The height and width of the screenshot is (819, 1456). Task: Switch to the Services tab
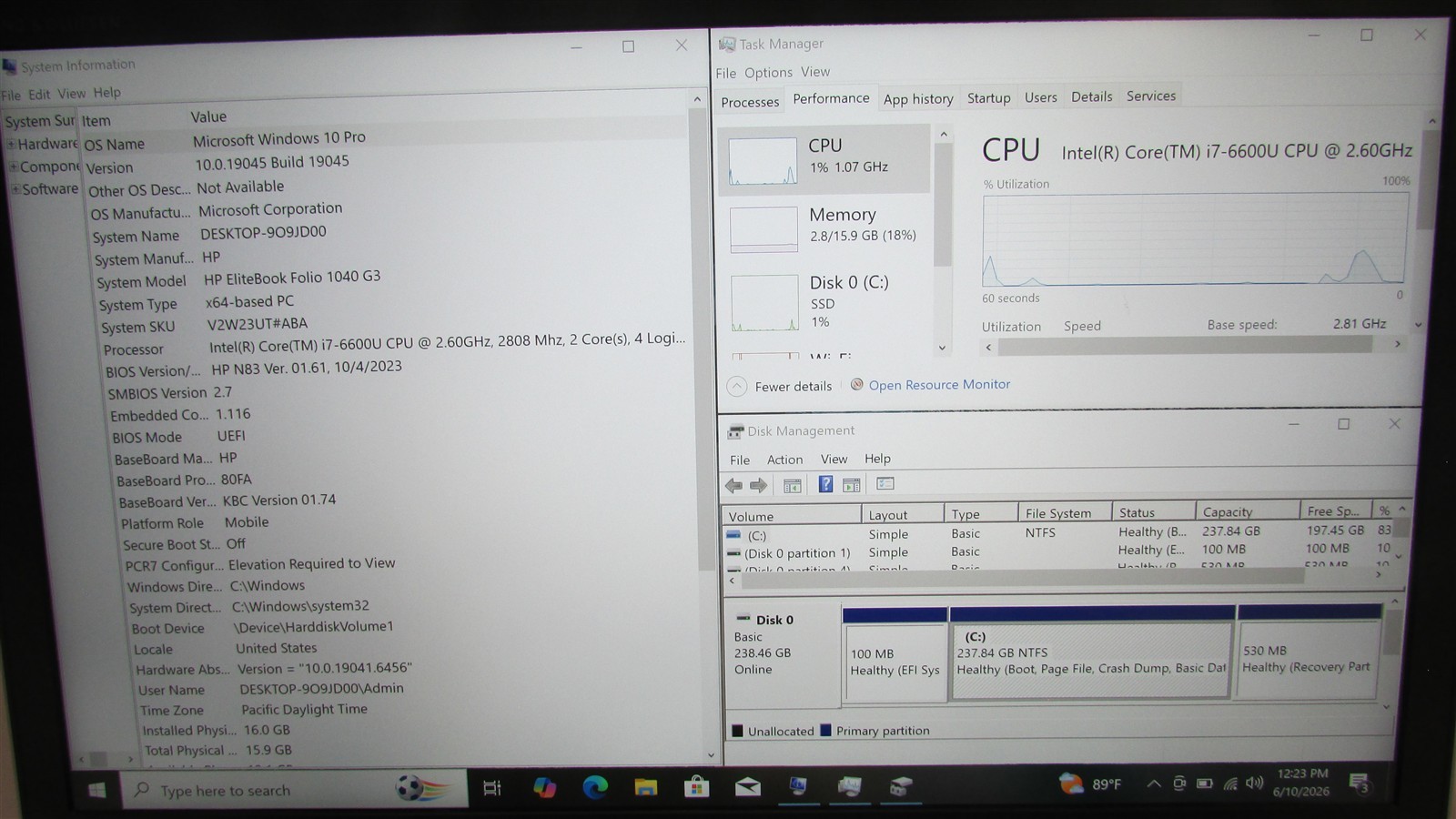click(1150, 96)
